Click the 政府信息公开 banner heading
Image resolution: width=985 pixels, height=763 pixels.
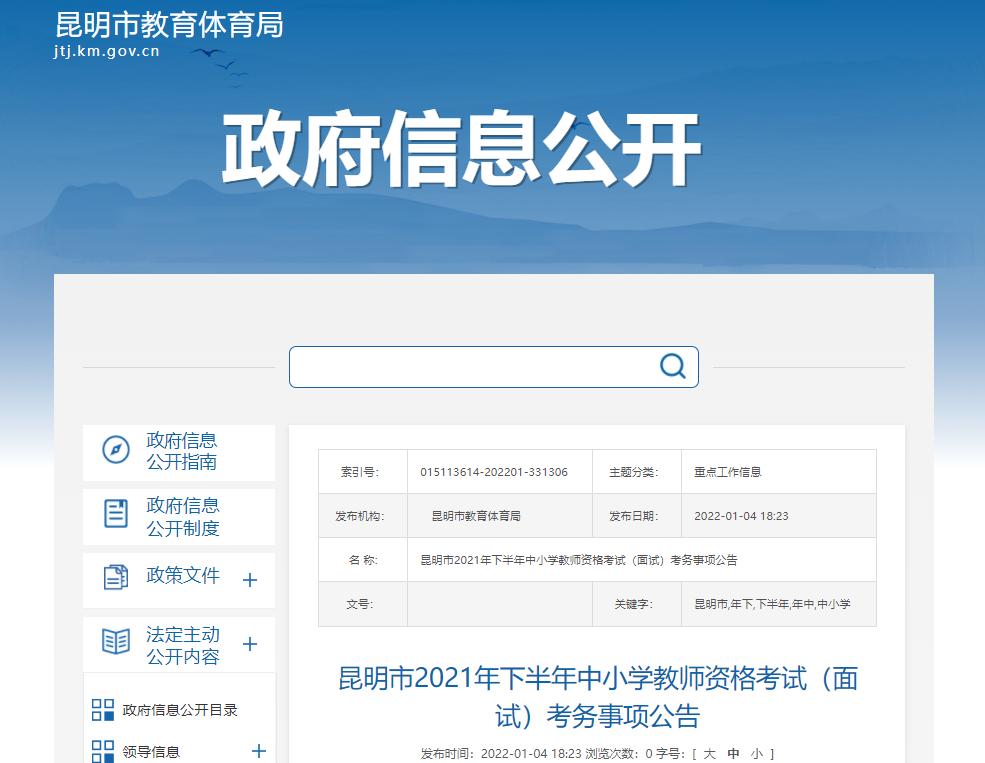461,149
